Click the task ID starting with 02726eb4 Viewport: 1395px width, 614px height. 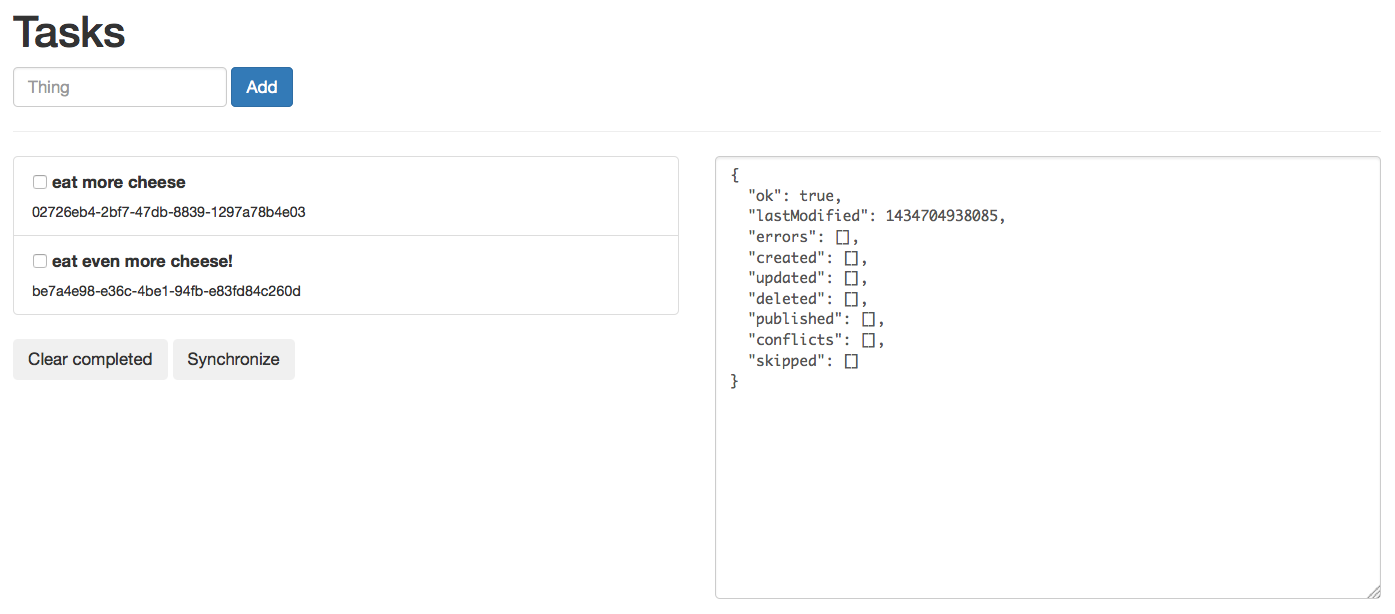pyautogui.click(x=169, y=212)
